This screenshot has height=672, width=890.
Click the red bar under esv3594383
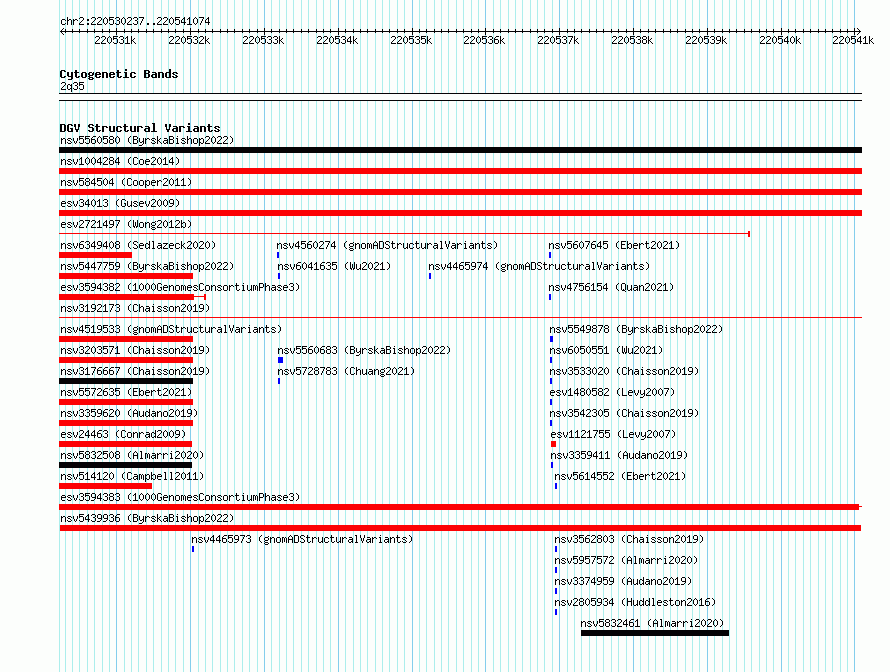(x=459, y=507)
